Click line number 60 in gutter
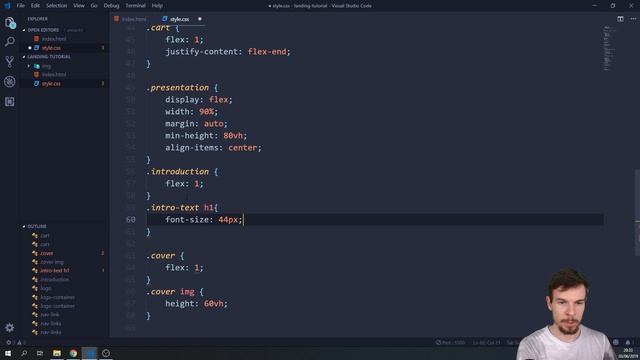640x360 pixels. [131, 220]
